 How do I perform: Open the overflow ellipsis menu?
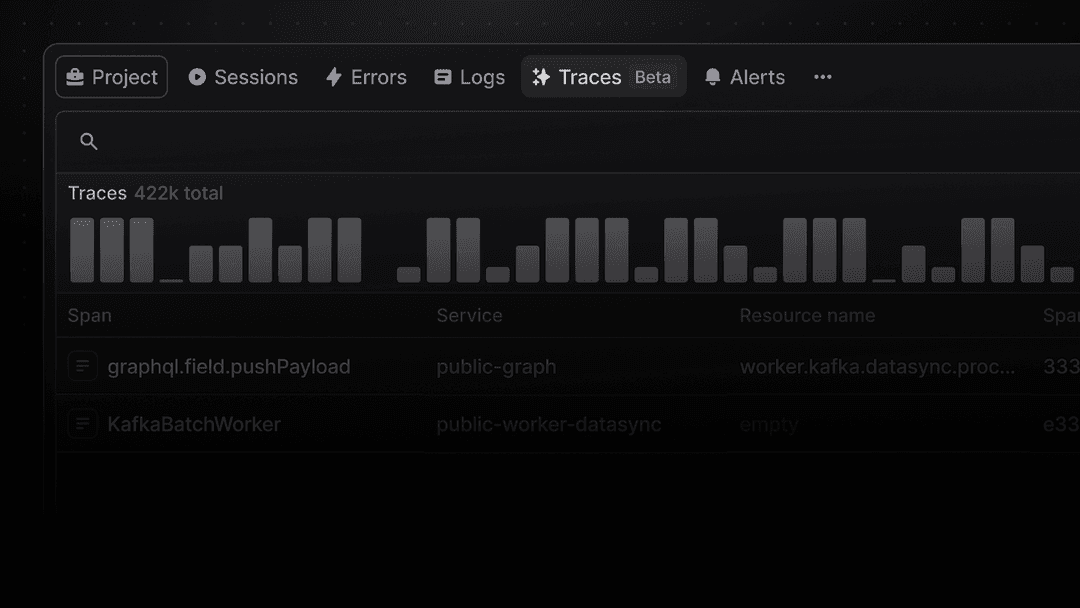pos(822,77)
